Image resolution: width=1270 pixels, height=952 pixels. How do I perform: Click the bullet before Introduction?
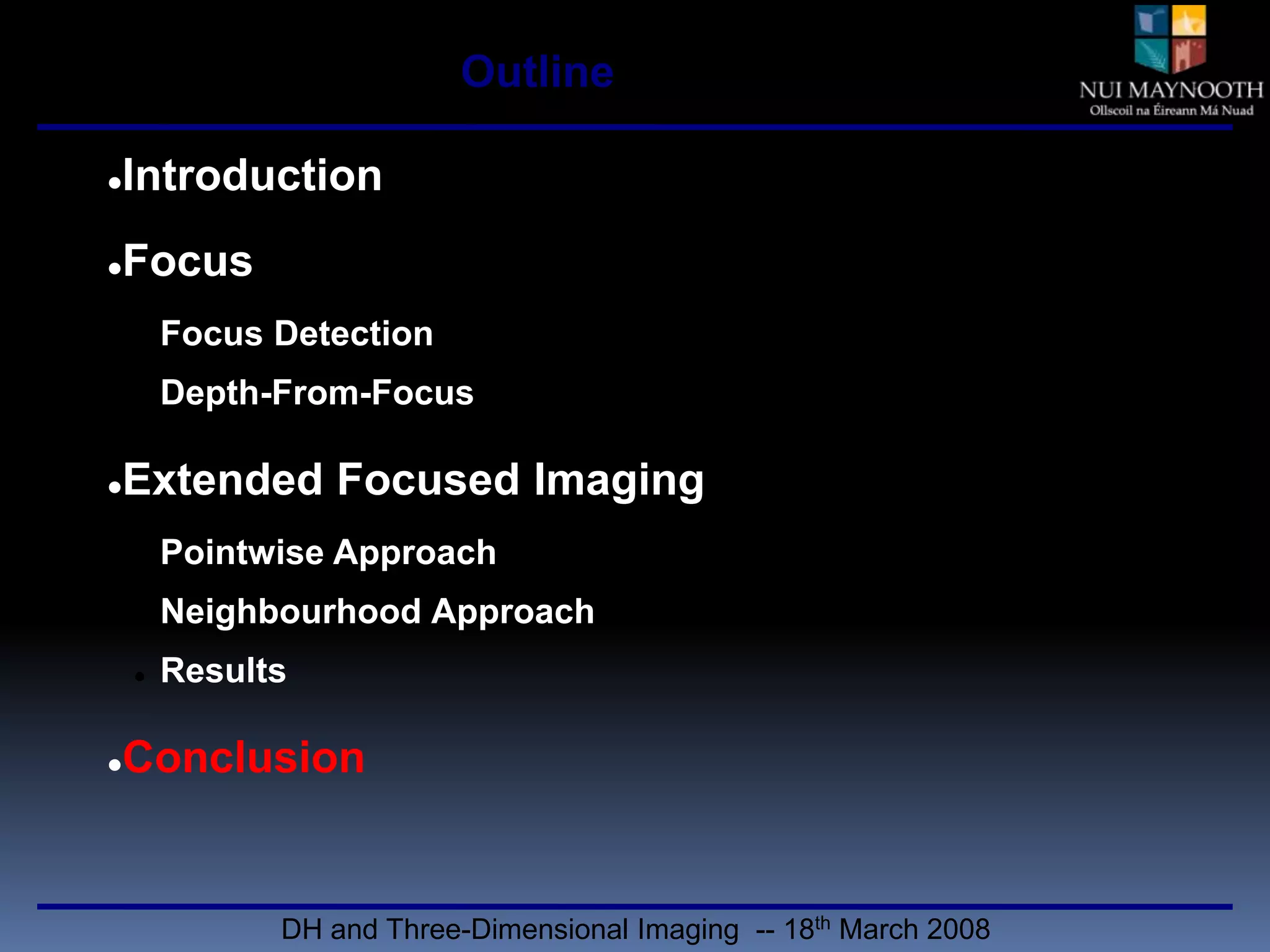pos(114,184)
